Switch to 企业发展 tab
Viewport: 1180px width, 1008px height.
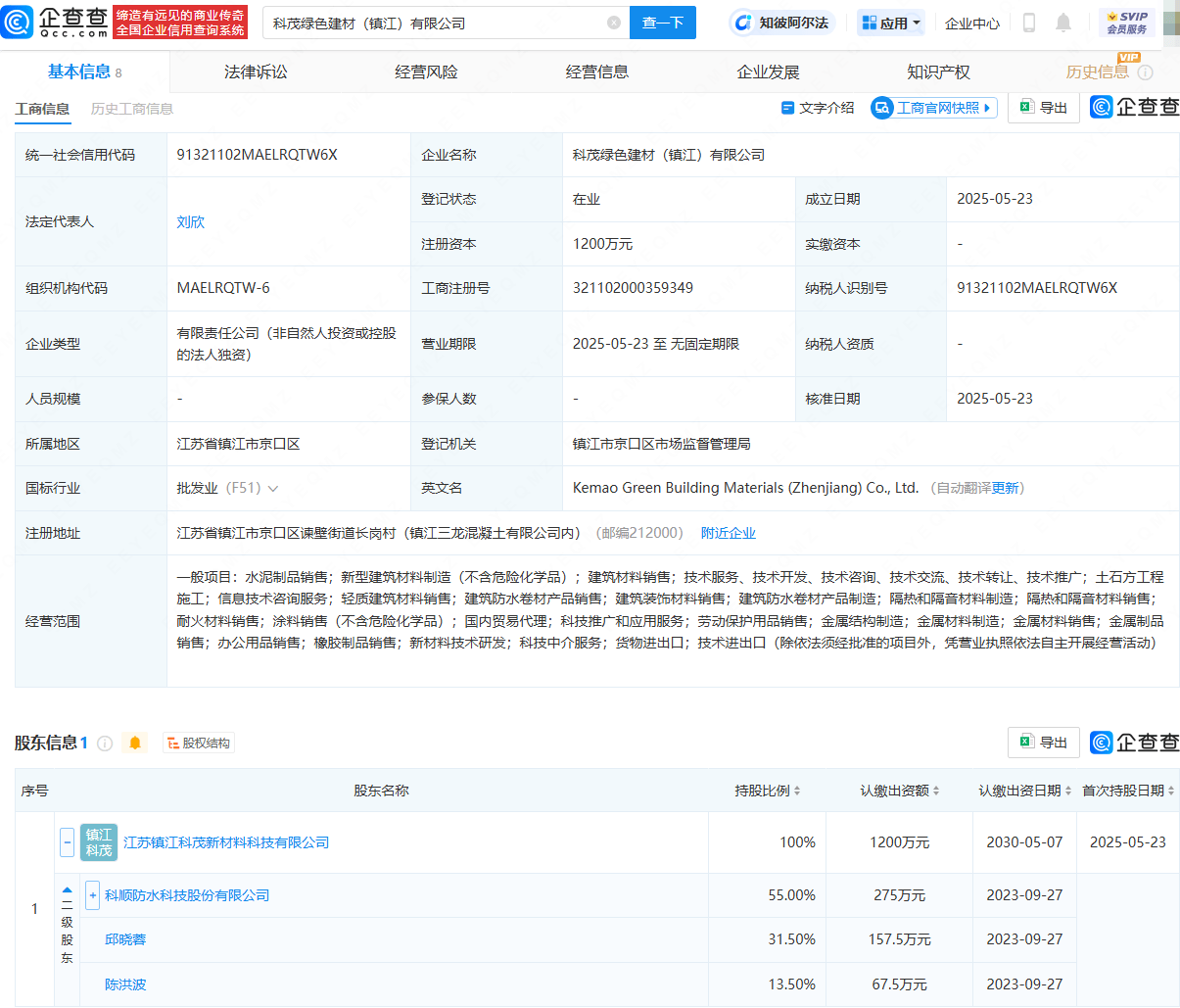tap(768, 72)
